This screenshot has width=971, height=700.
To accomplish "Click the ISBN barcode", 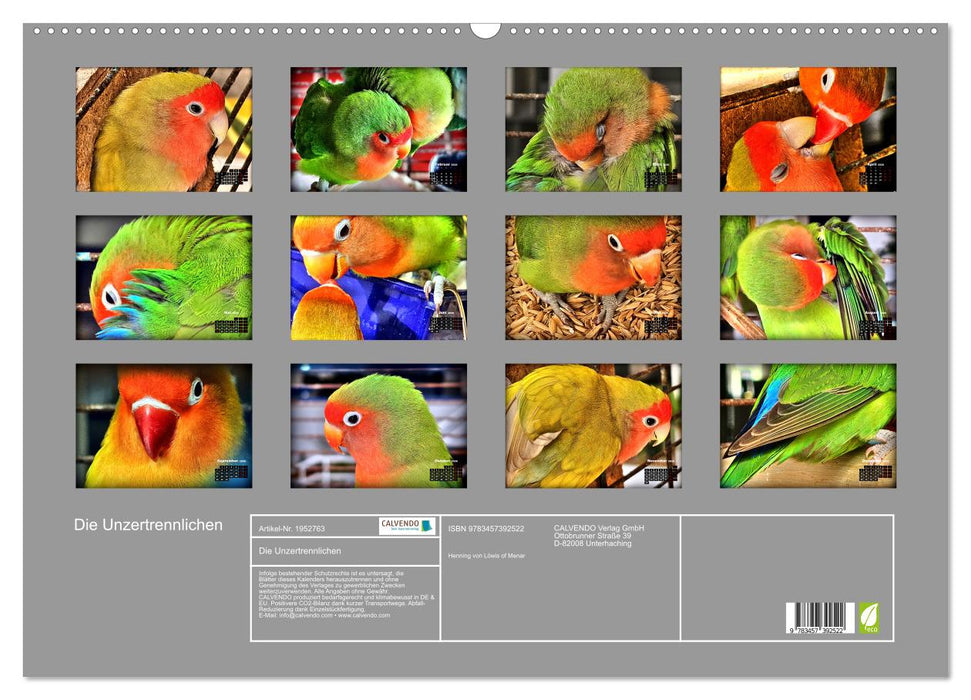I will (x=820, y=617).
